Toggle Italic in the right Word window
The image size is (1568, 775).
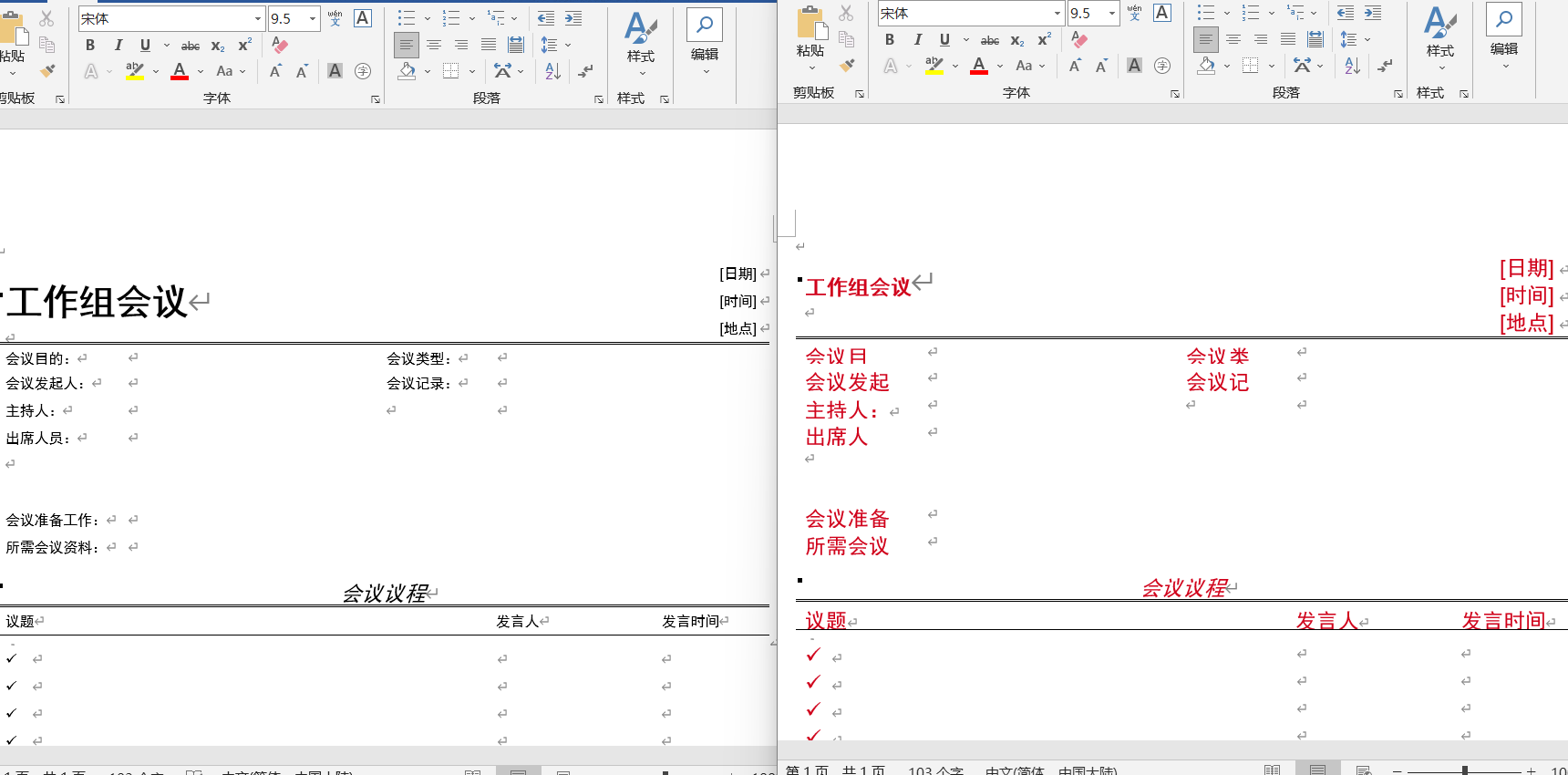[x=917, y=39]
